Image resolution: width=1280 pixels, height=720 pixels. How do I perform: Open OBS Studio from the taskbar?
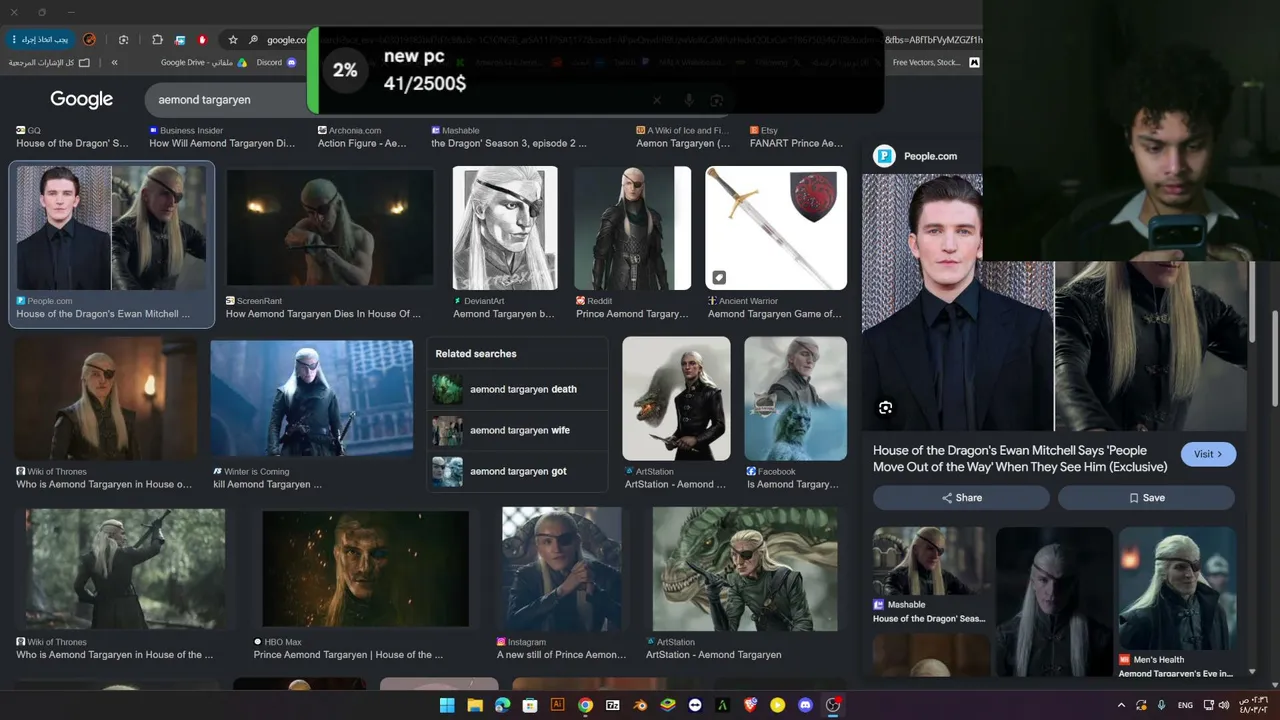tap(833, 705)
